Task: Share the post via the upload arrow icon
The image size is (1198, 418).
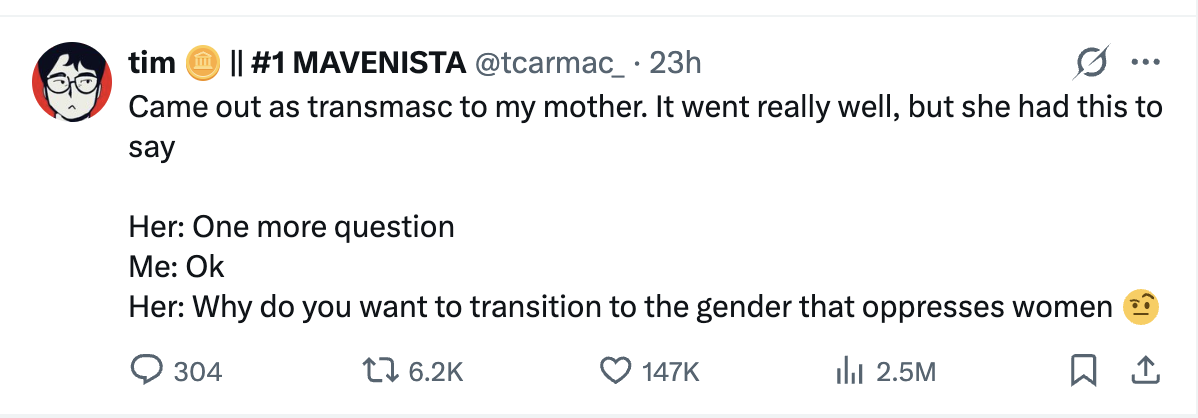Action: (x=1141, y=371)
